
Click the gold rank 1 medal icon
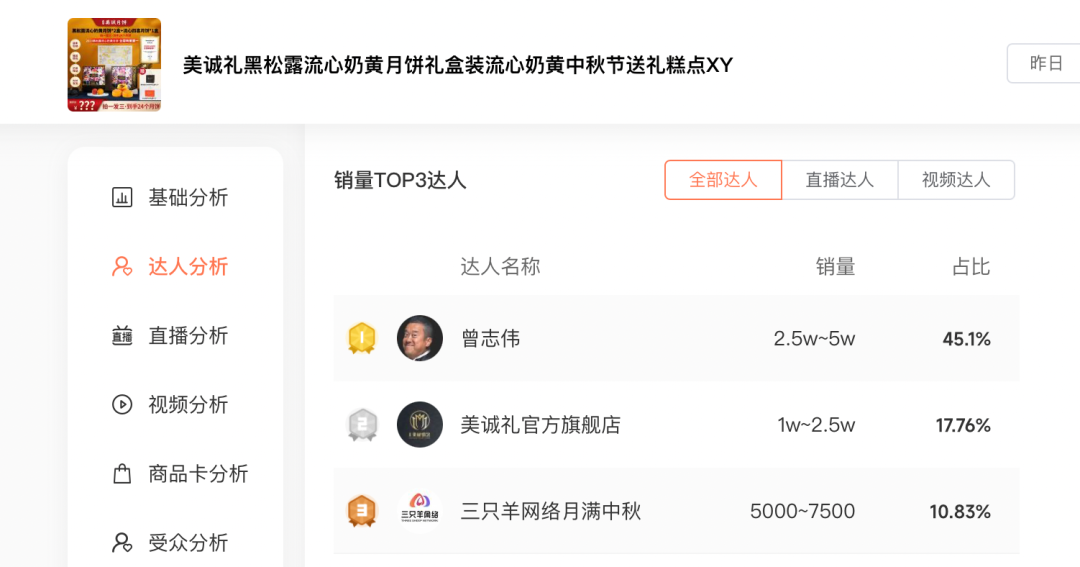pyautogui.click(x=361, y=338)
